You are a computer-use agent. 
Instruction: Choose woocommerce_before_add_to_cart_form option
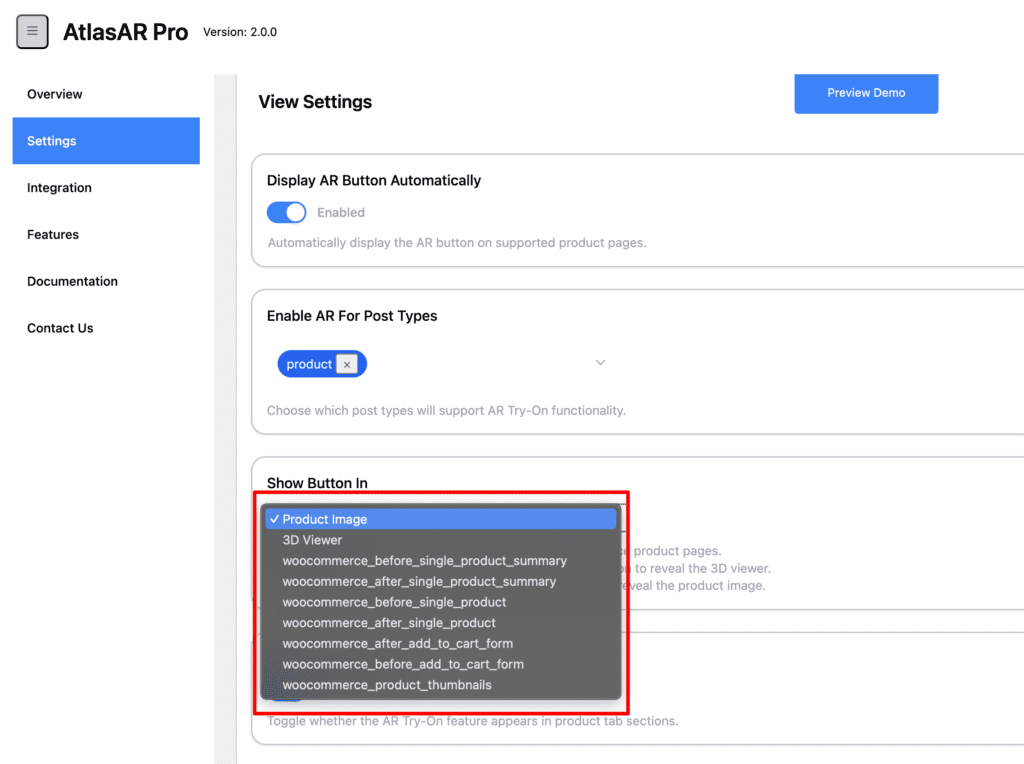[403, 664]
